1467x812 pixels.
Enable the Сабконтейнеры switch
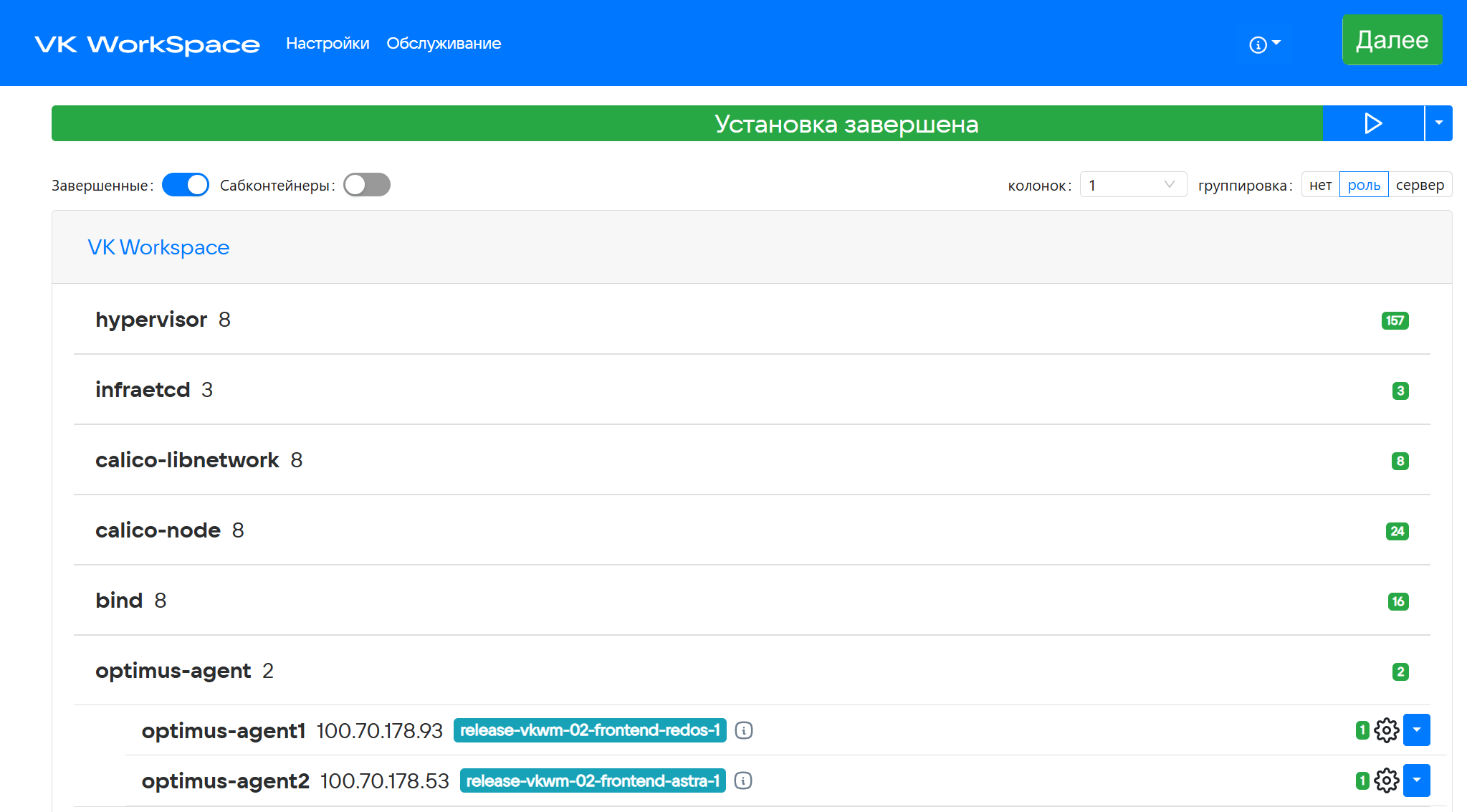point(367,185)
